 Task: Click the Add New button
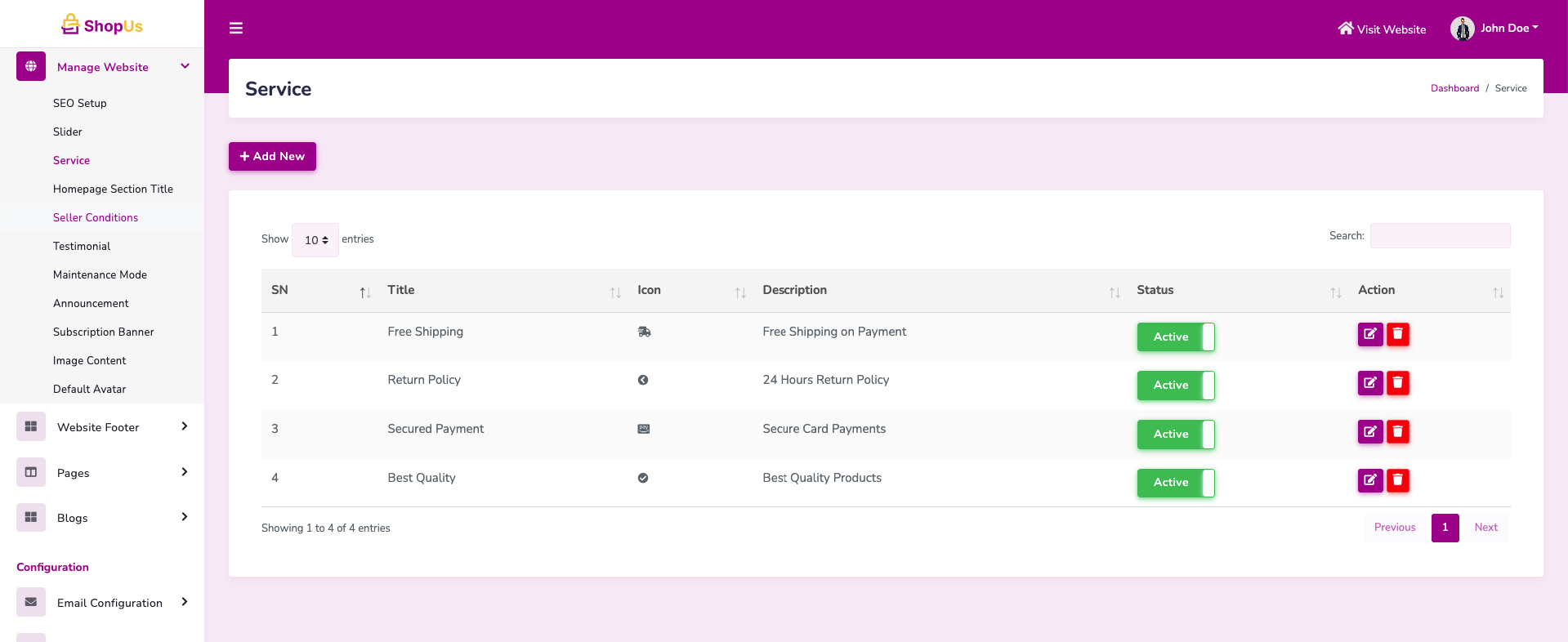[272, 156]
